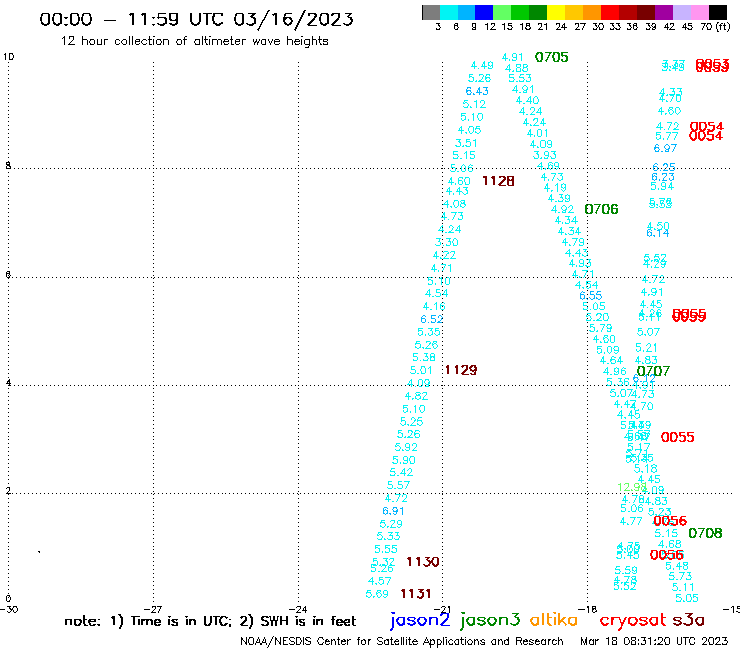
Task: Click the yellow 24 ft color swatch
Action: click(x=556, y=12)
